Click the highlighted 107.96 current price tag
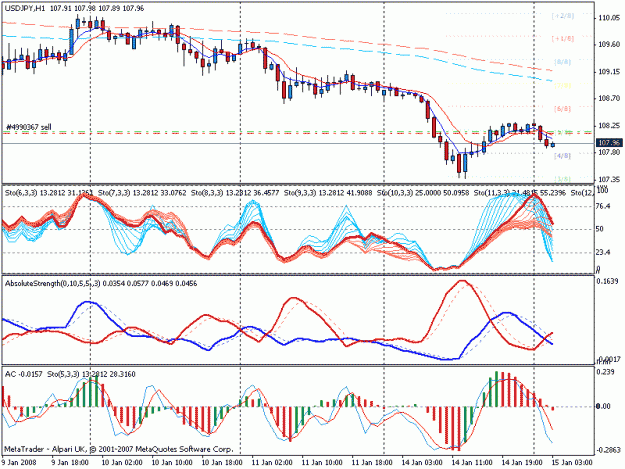 tap(609, 143)
